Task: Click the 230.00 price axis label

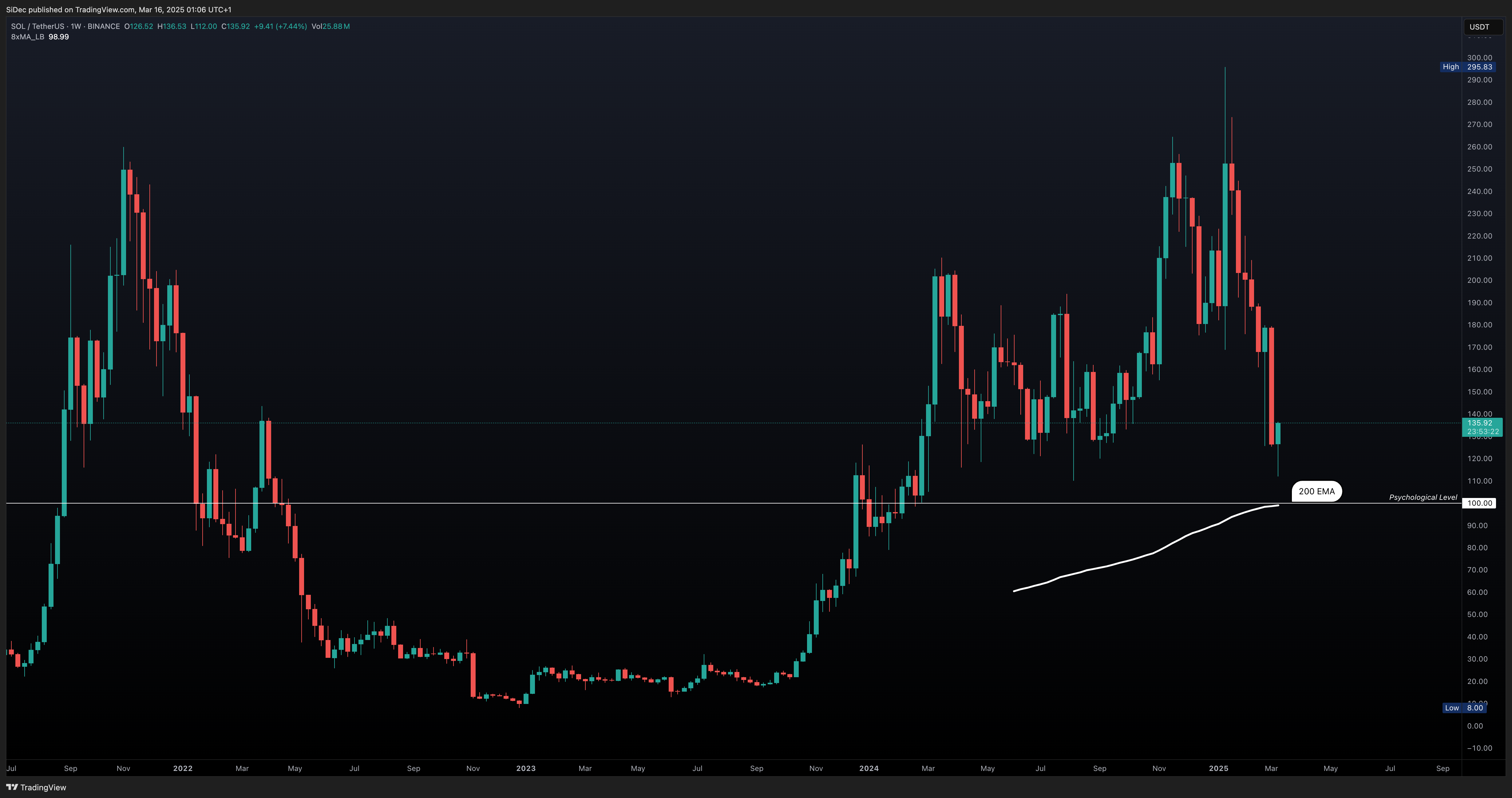Action: [x=1479, y=214]
